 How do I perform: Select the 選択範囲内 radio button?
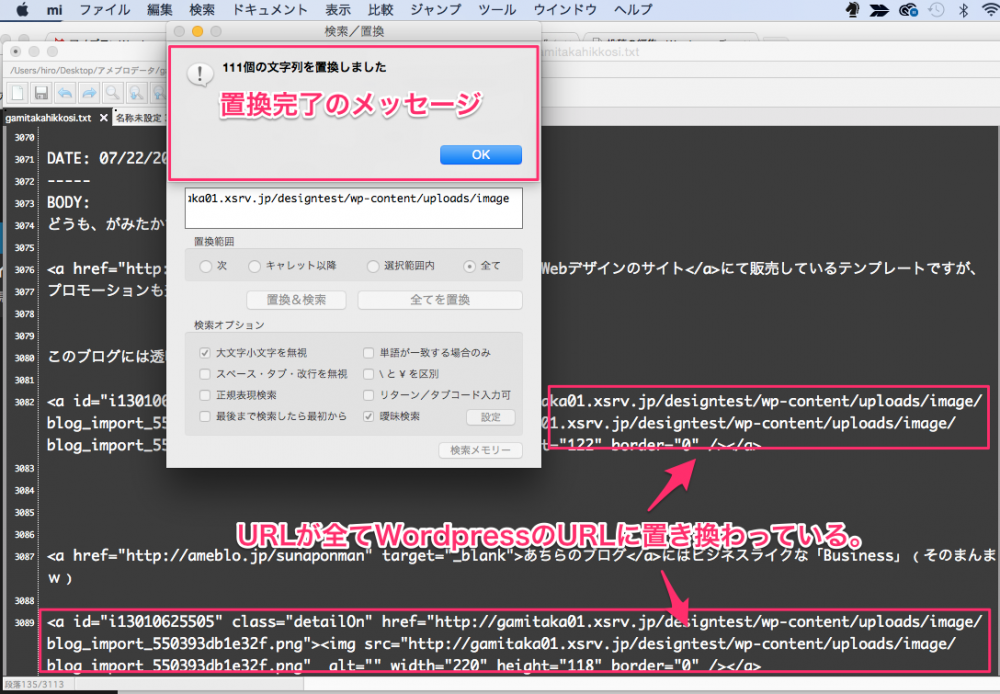tap(373, 266)
